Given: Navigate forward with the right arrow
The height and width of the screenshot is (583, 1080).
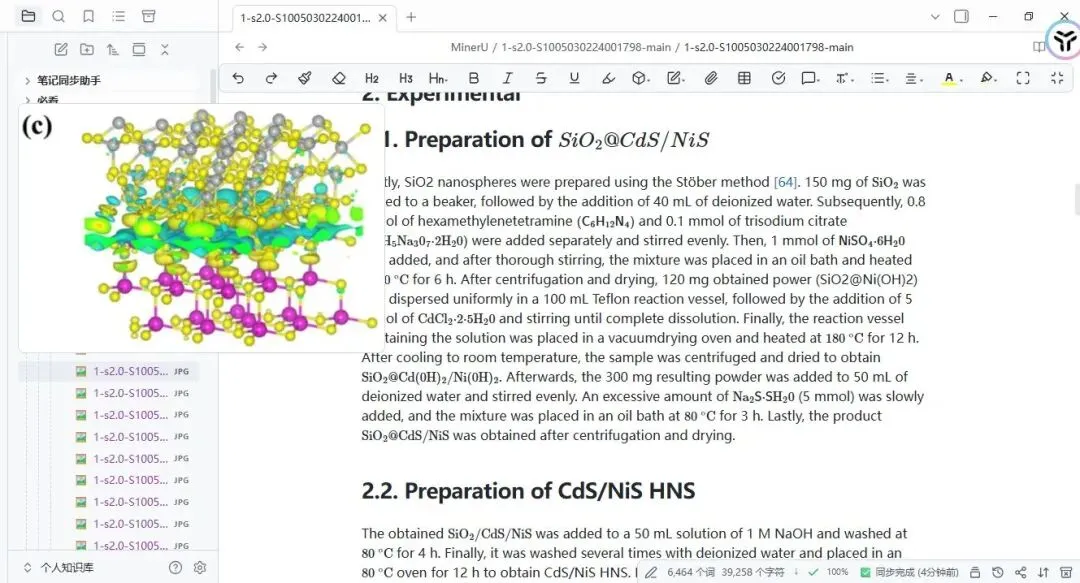Looking at the screenshot, I should click(262, 47).
